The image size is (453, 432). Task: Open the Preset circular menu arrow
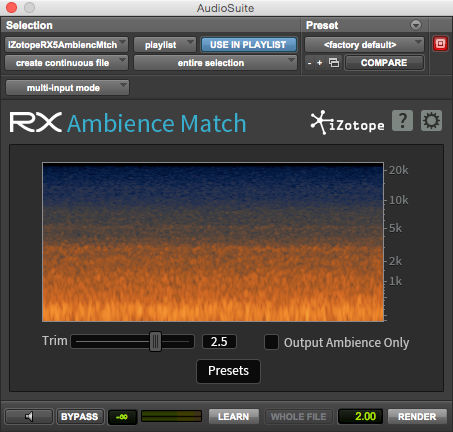pyautogui.click(x=416, y=25)
